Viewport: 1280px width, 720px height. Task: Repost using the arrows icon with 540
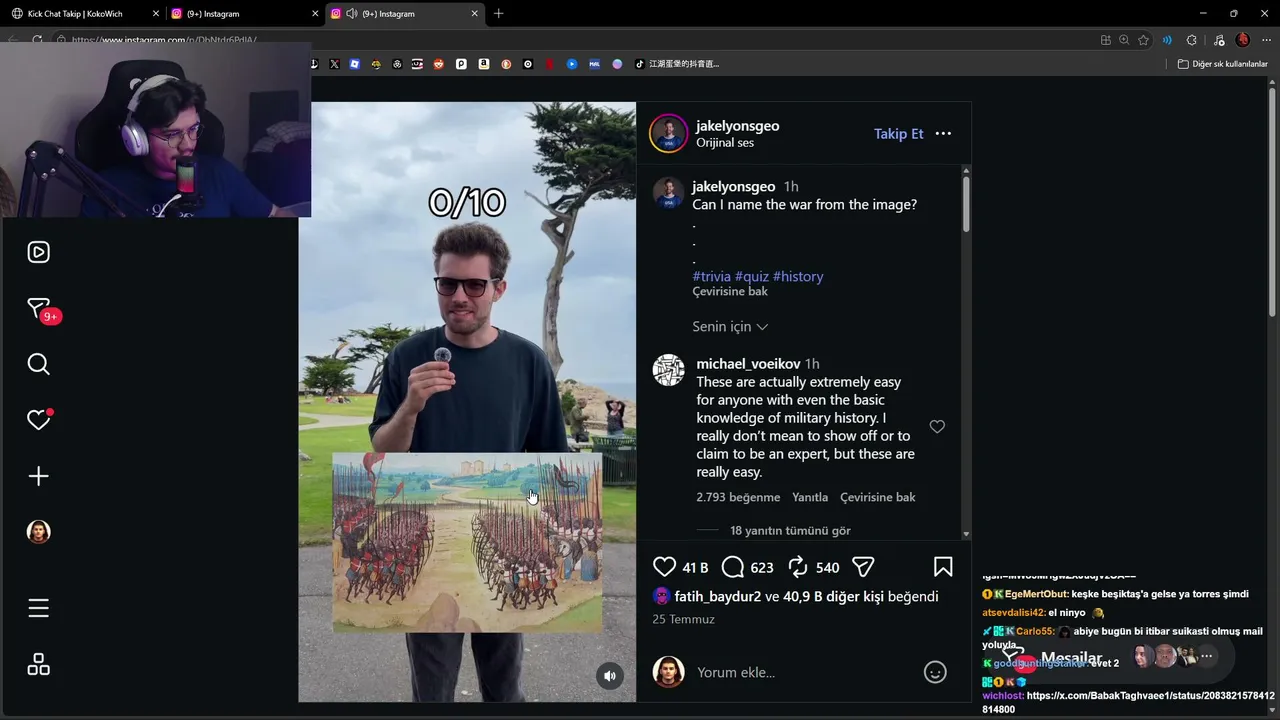[x=798, y=567]
